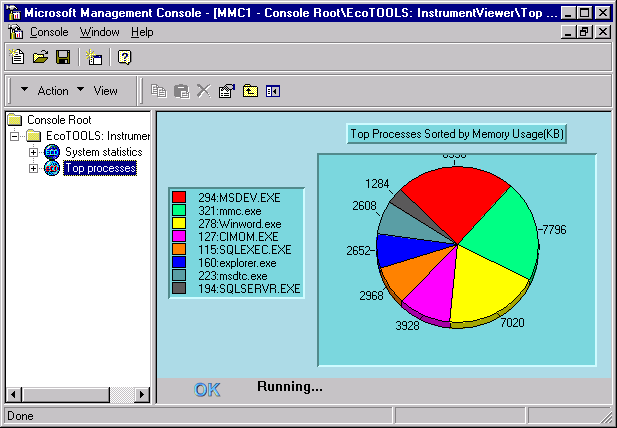The height and width of the screenshot is (428, 617).
Task: Select Console Root in the tree
Action: tap(59, 120)
